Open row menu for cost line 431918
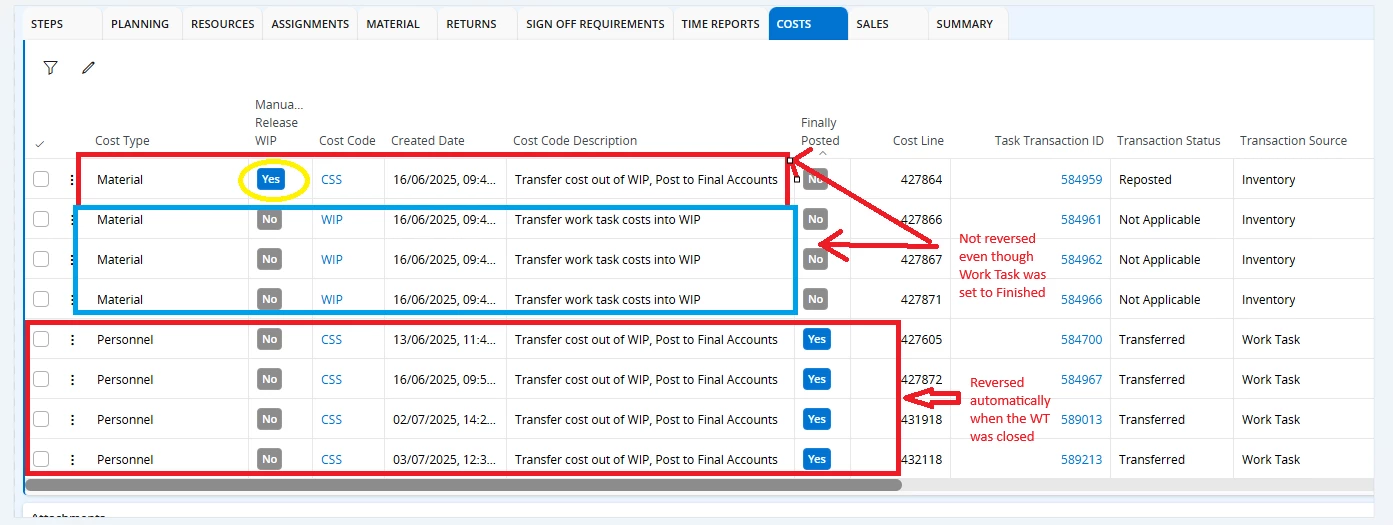This screenshot has height=525, width=1393. tap(72, 420)
